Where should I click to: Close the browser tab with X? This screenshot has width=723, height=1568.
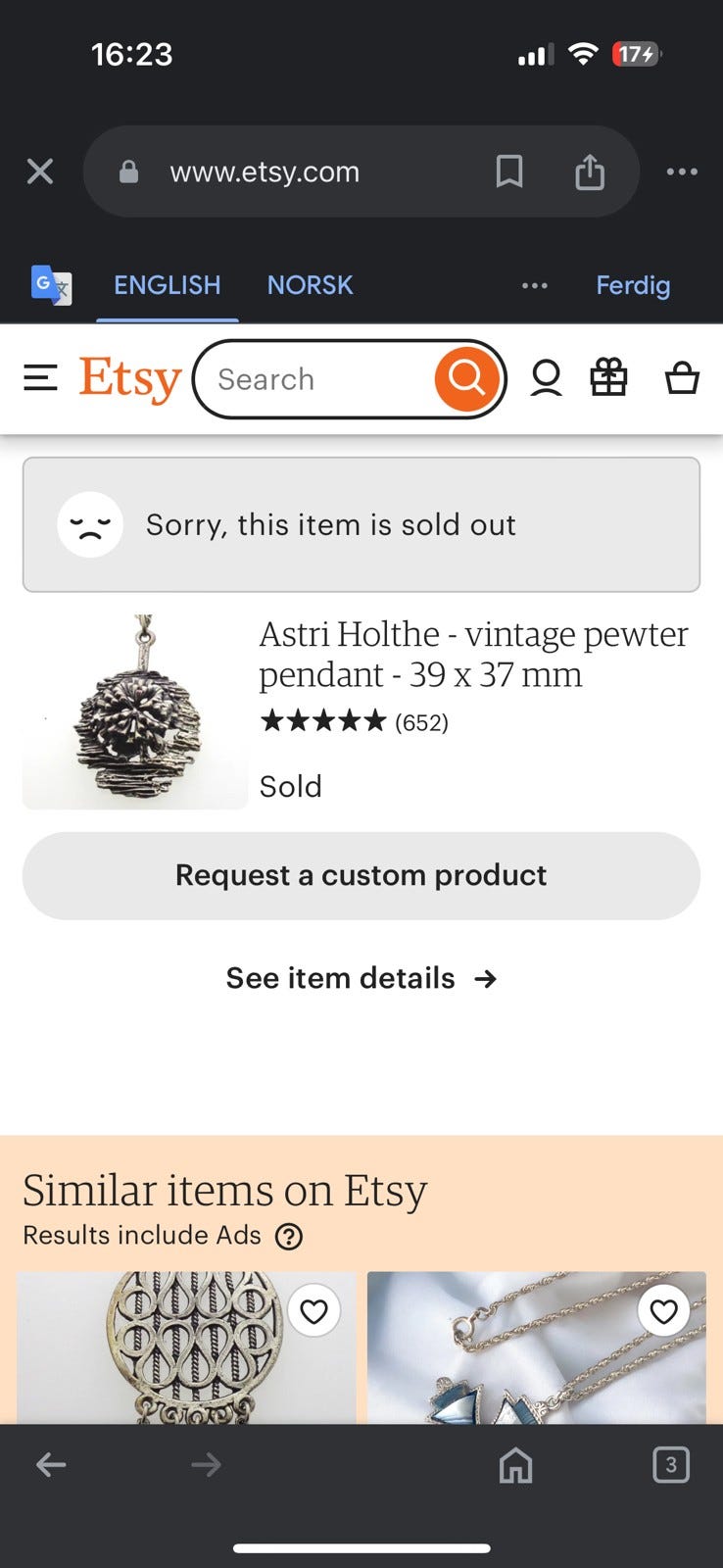click(40, 172)
